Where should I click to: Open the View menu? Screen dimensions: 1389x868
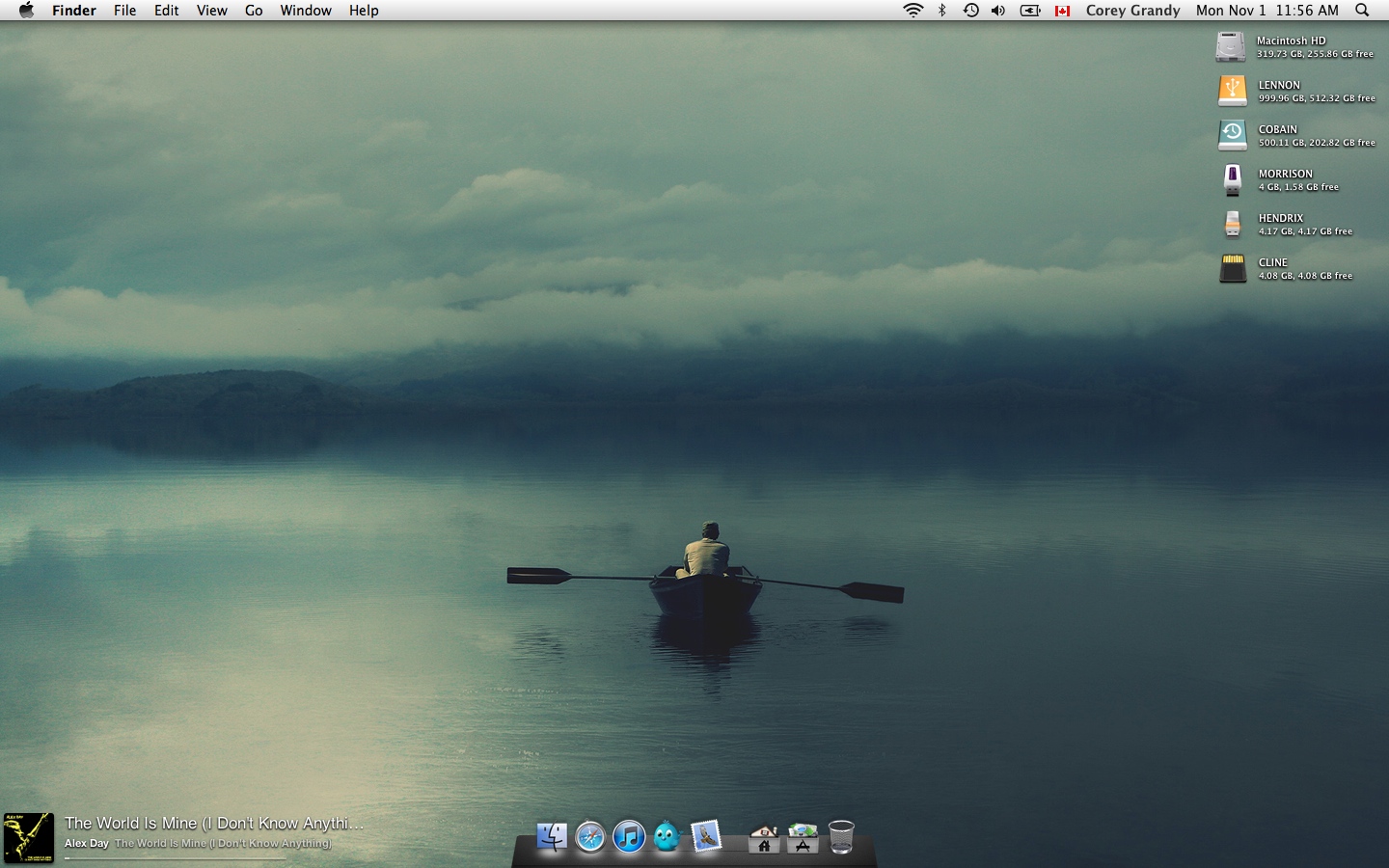[x=211, y=11]
